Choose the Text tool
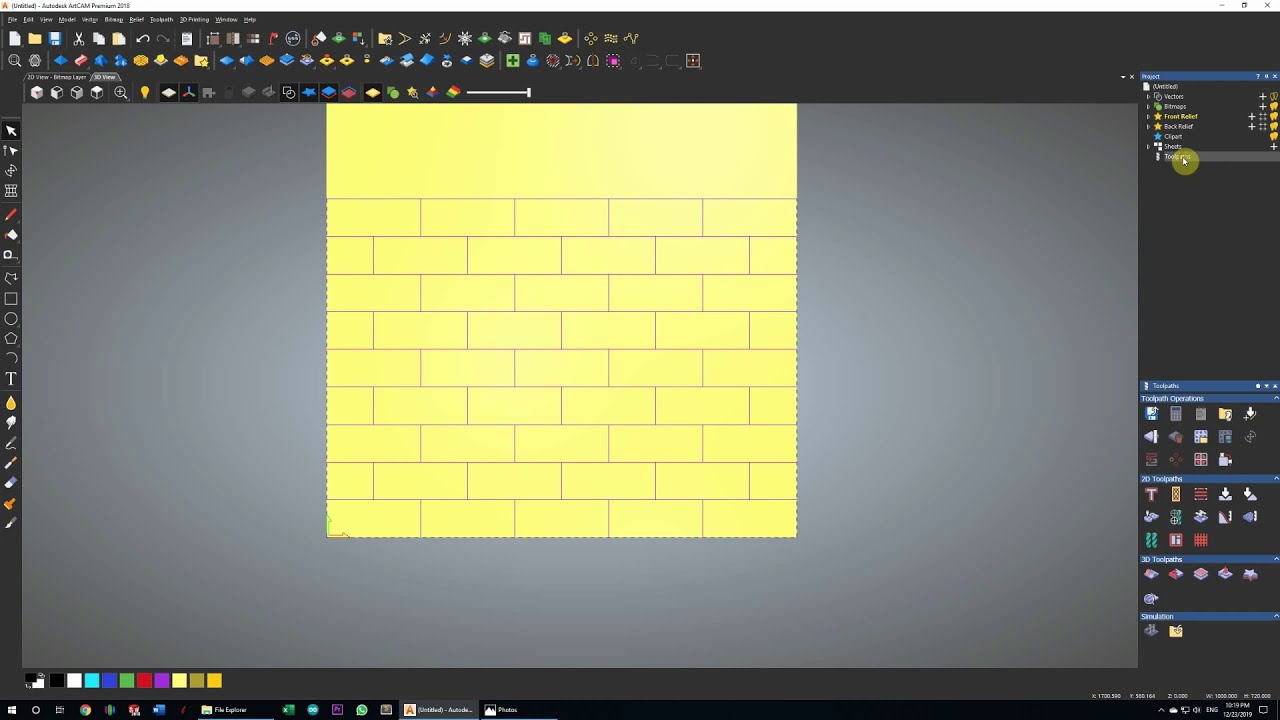This screenshot has height=720, width=1280. (x=11, y=379)
